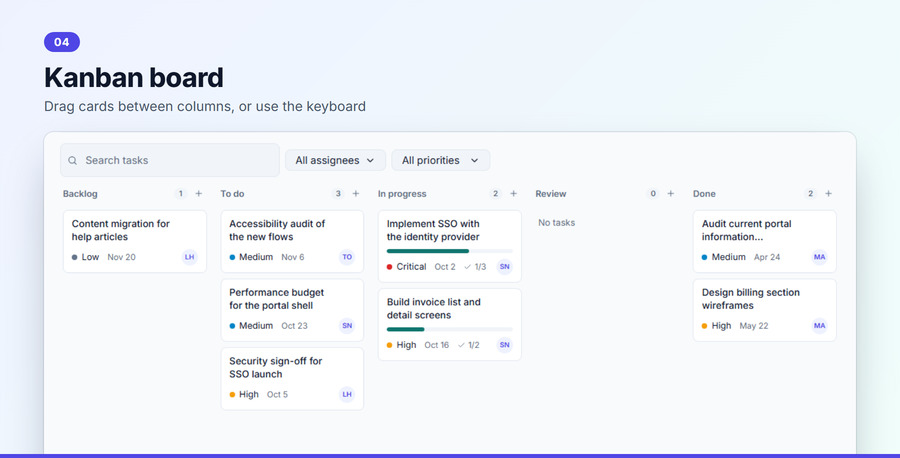This screenshot has height=458, width=900.
Task: Add a task to the Review column
Action: (x=671, y=194)
